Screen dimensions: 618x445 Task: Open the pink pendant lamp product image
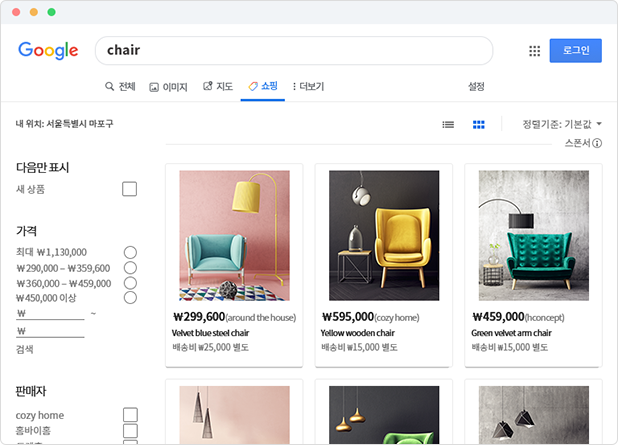pyautogui.click(x=235, y=415)
